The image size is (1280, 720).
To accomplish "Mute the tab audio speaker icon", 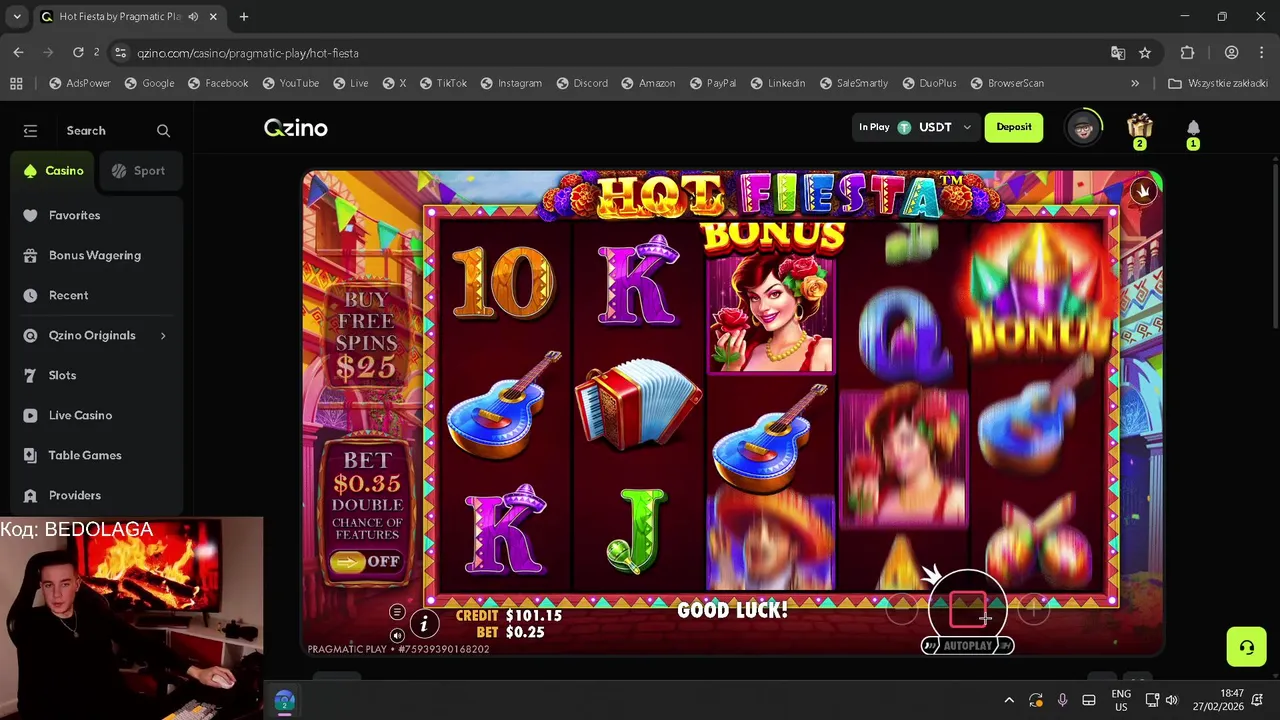I will tap(193, 17).
